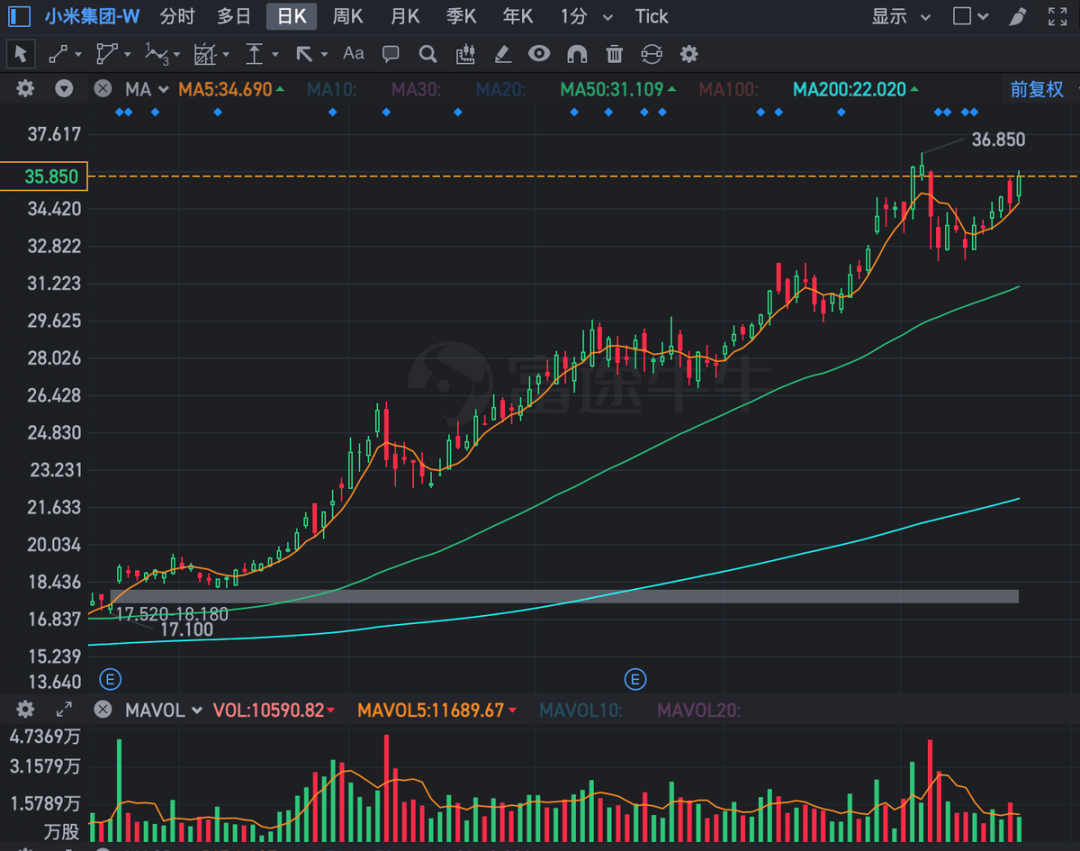Expand wave tool options arrow
Viewport: 1080px width, 851px height.
[176, 54]
